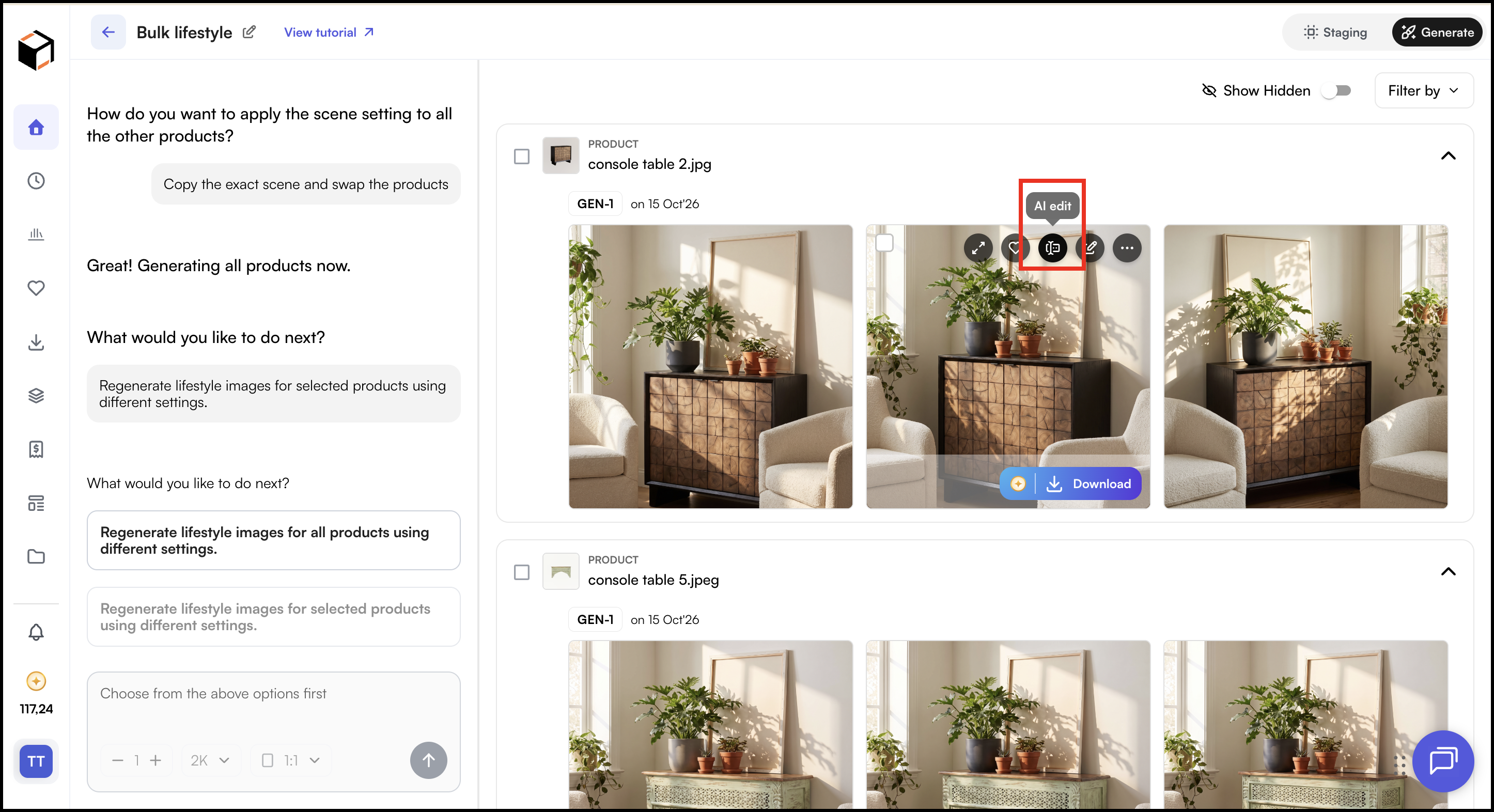Open the Filter by dropdown
Screen dimensions: 1494x812
pyautogui.click(x=1424, y=90)
